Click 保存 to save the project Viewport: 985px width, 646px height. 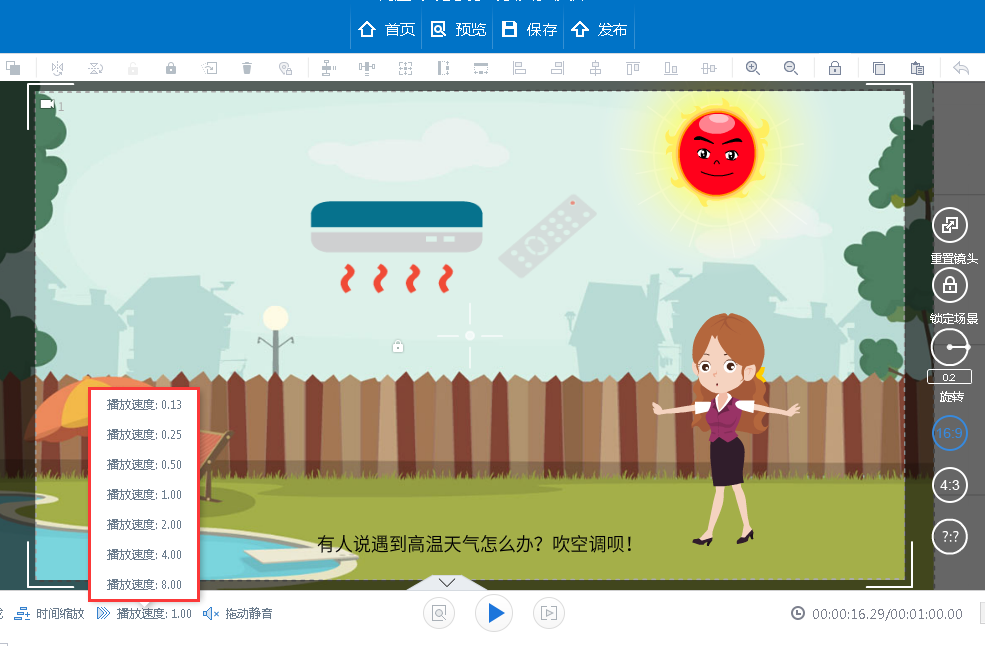pyautogui.click(x=529, y=29)
